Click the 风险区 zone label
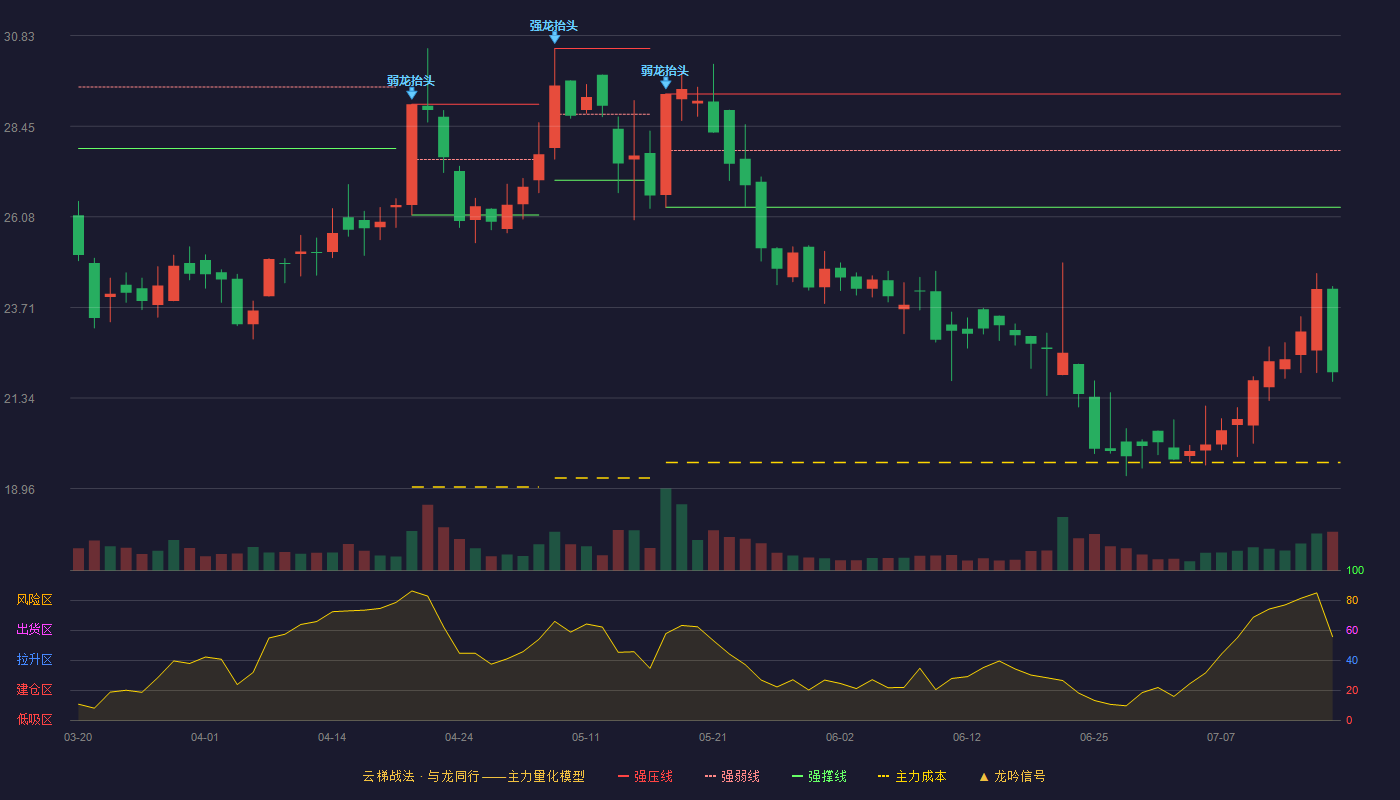This screenshot has width=1400, height=800. tap(35, 600)
